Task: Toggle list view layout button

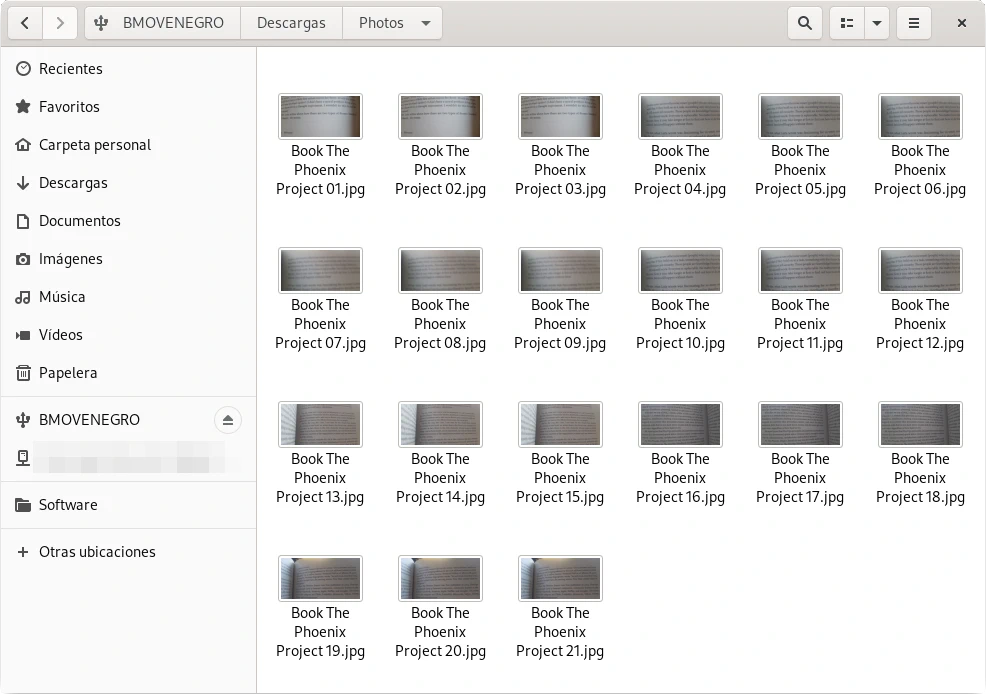Action: coord(847,23)
